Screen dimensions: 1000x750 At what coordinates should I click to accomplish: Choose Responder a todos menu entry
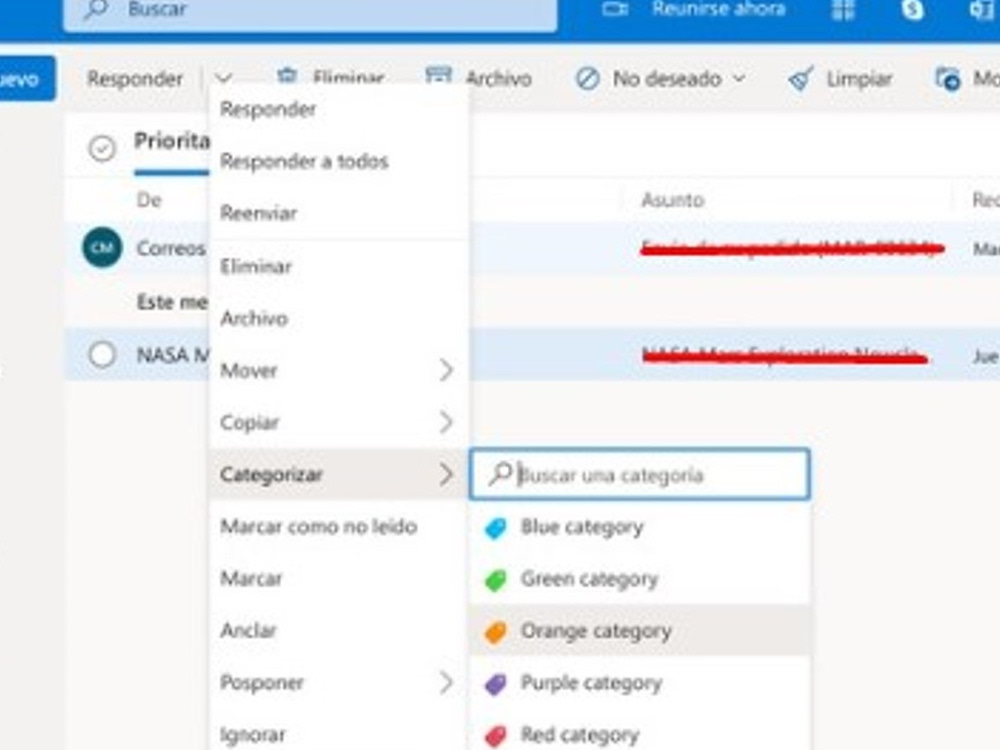[x=304, y=161]
